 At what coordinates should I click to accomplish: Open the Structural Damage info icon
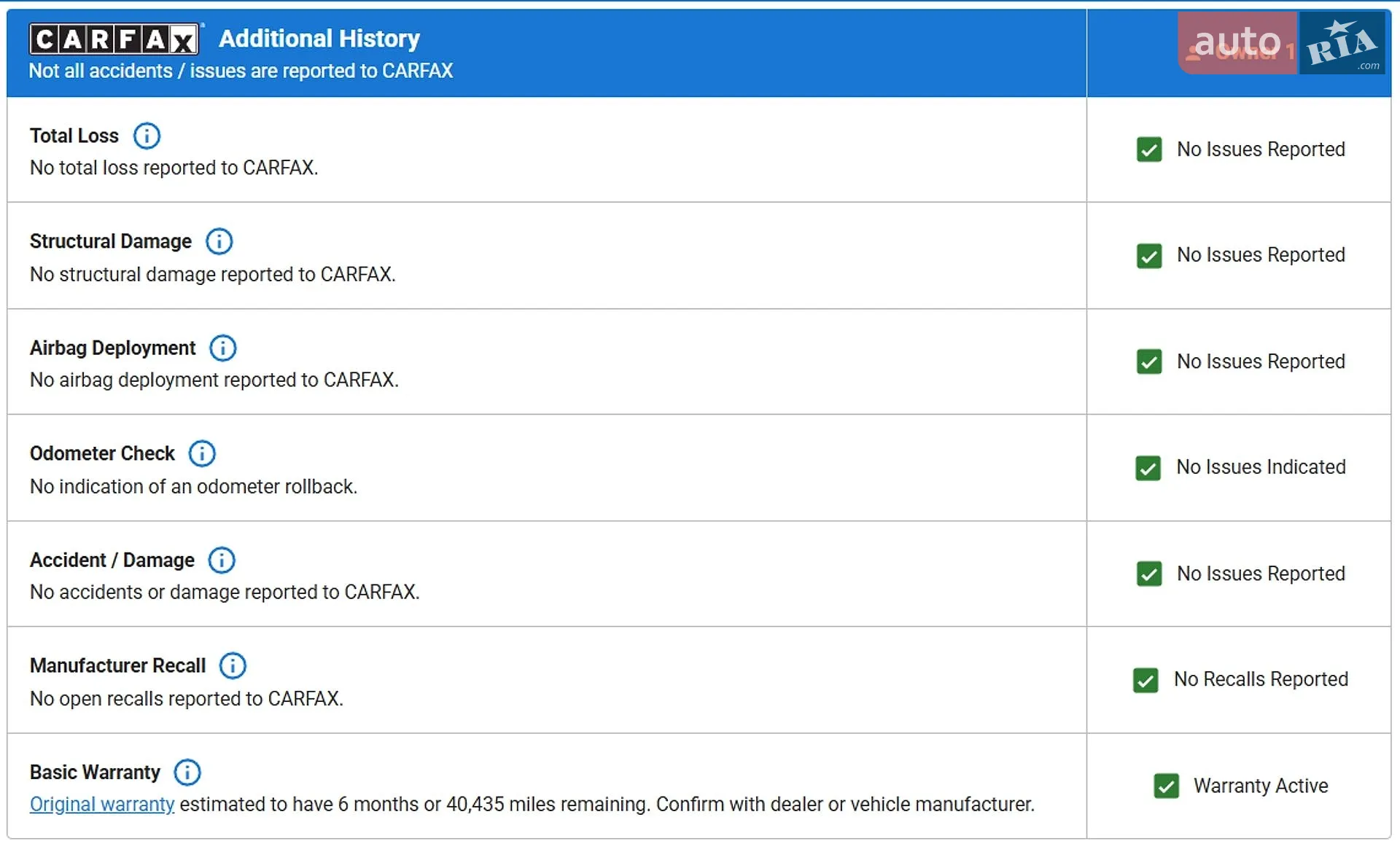219,241
